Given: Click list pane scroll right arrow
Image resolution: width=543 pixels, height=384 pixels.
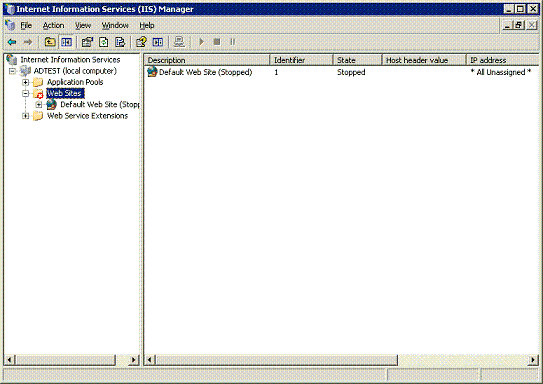Looking at the screenshot, I should (x=533, y=360).
